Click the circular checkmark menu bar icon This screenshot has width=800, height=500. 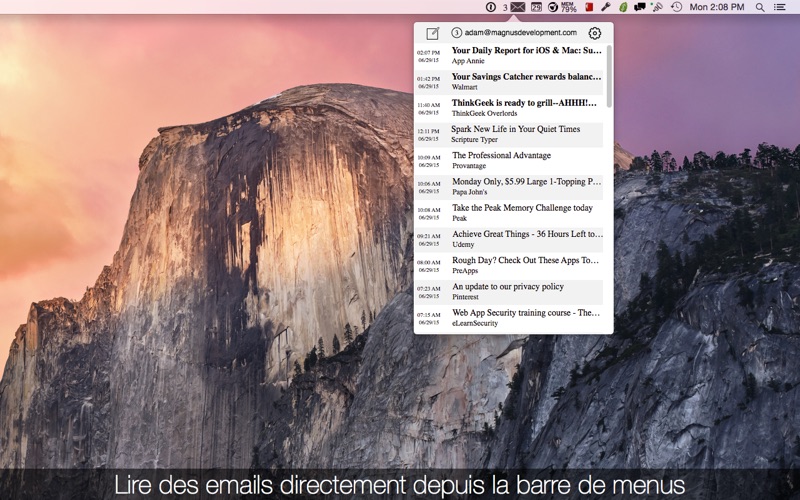click(x=553, y=7)
